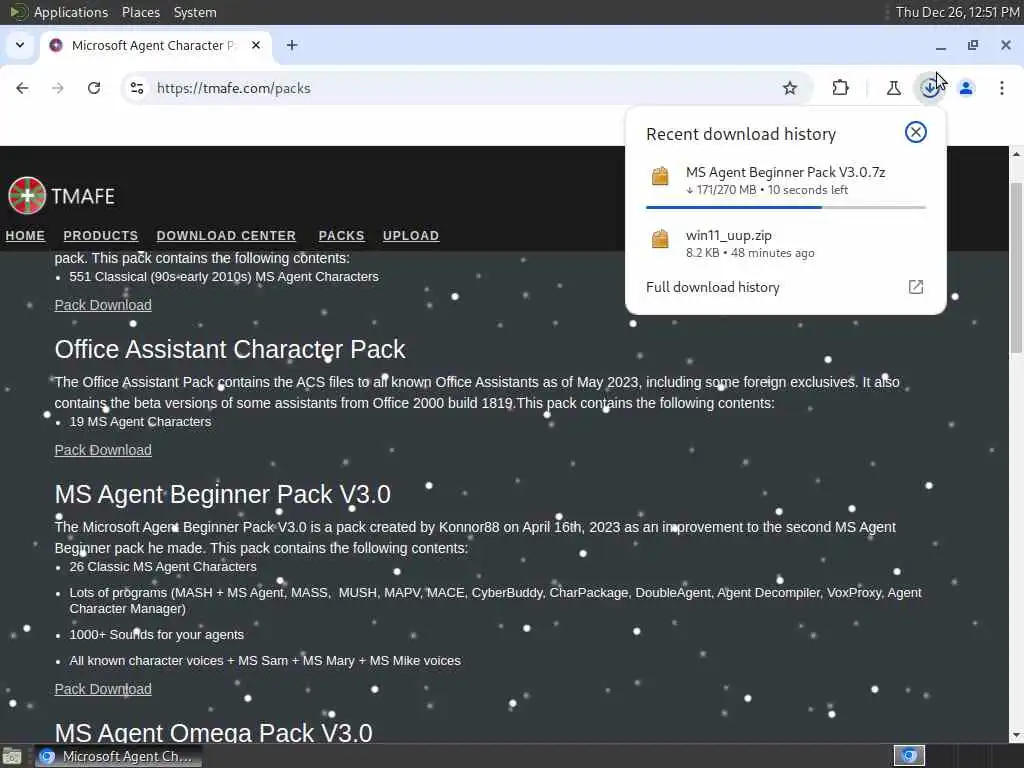The image size is (1024, 768).
Task: Click the scrollbar up arrow
Action: coord(1016,154)
